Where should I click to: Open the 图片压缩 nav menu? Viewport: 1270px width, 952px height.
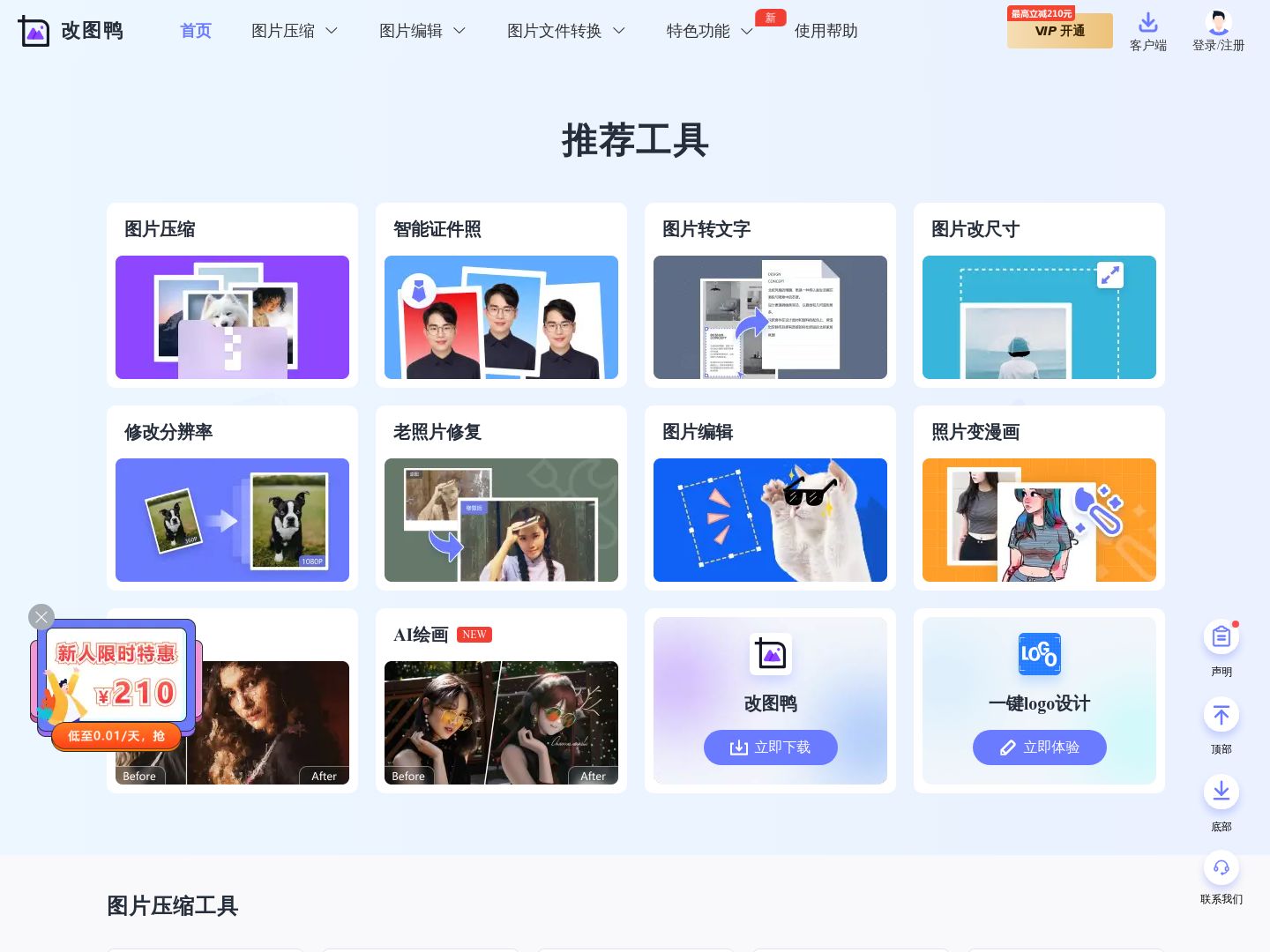pos(283,31)
